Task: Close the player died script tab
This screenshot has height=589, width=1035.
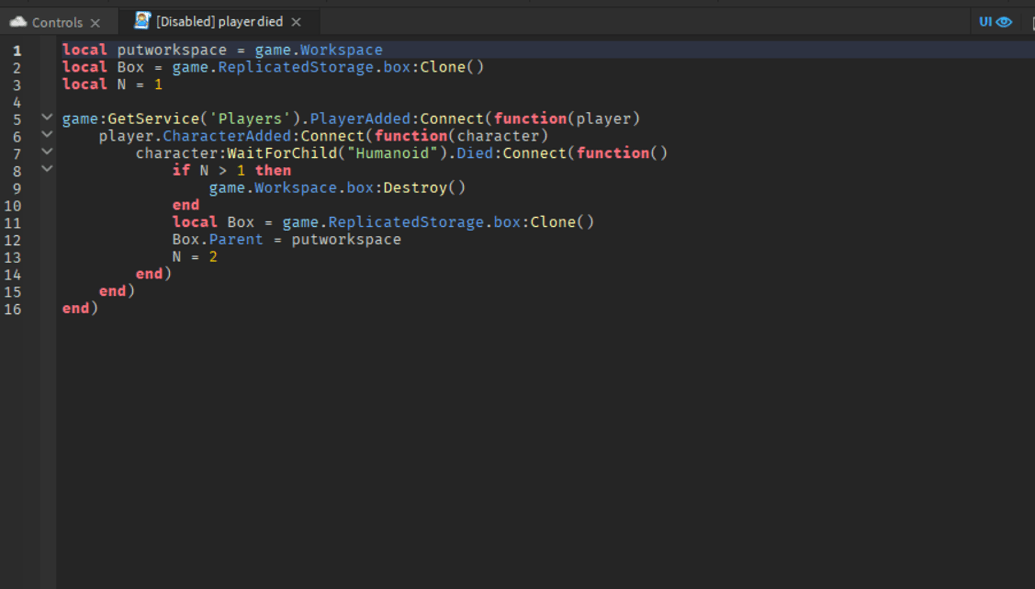Action: click(x=296, y=22)
